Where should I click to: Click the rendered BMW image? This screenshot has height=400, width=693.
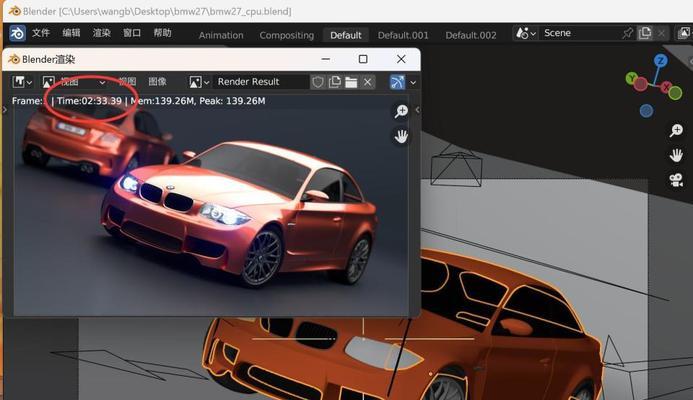coord(211,206)
